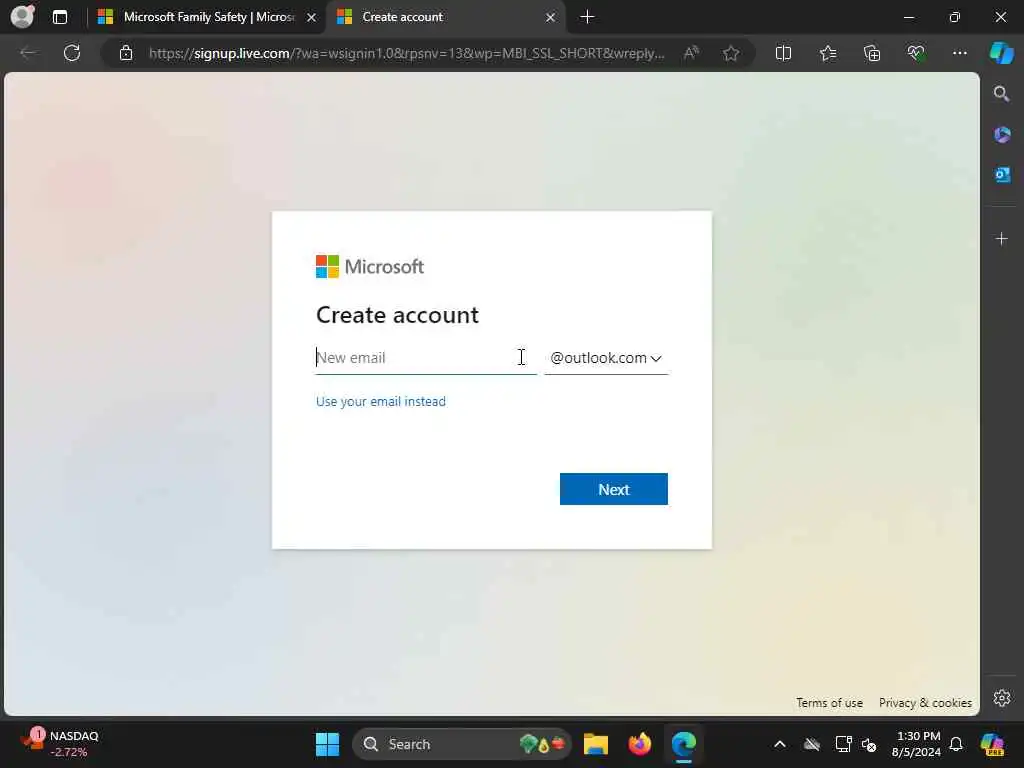Open File Explorer from taskbar
Screen dimensions: 1024x768
click(x=596, y=744)
